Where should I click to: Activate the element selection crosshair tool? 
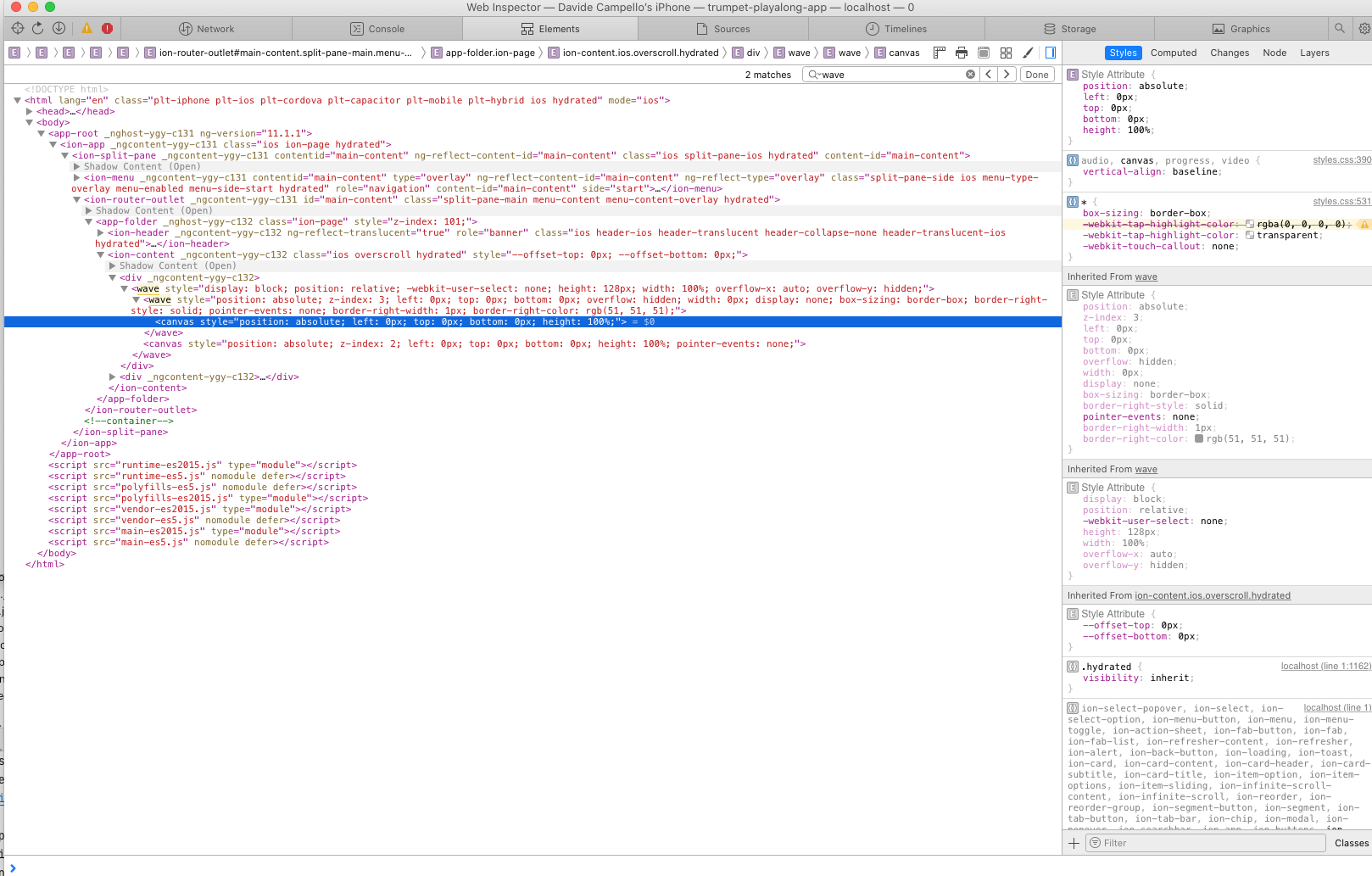click(17, 28)
